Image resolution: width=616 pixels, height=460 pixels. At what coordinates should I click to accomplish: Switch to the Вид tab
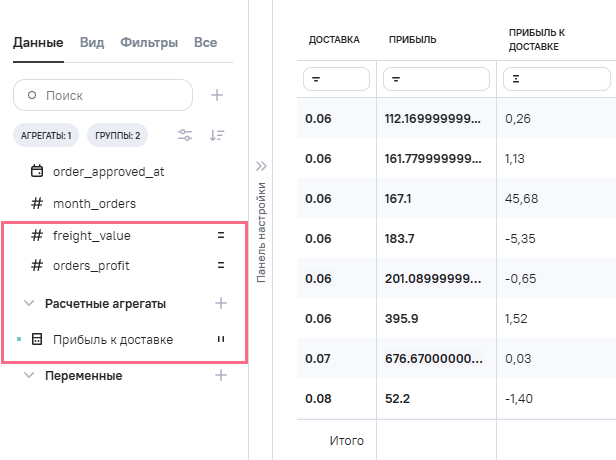click(x=91, y=43)
